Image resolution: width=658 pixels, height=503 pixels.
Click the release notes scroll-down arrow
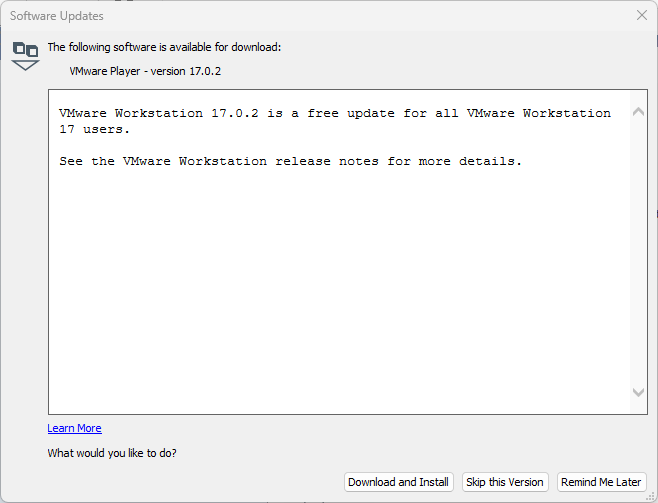(x=638, y=392)
